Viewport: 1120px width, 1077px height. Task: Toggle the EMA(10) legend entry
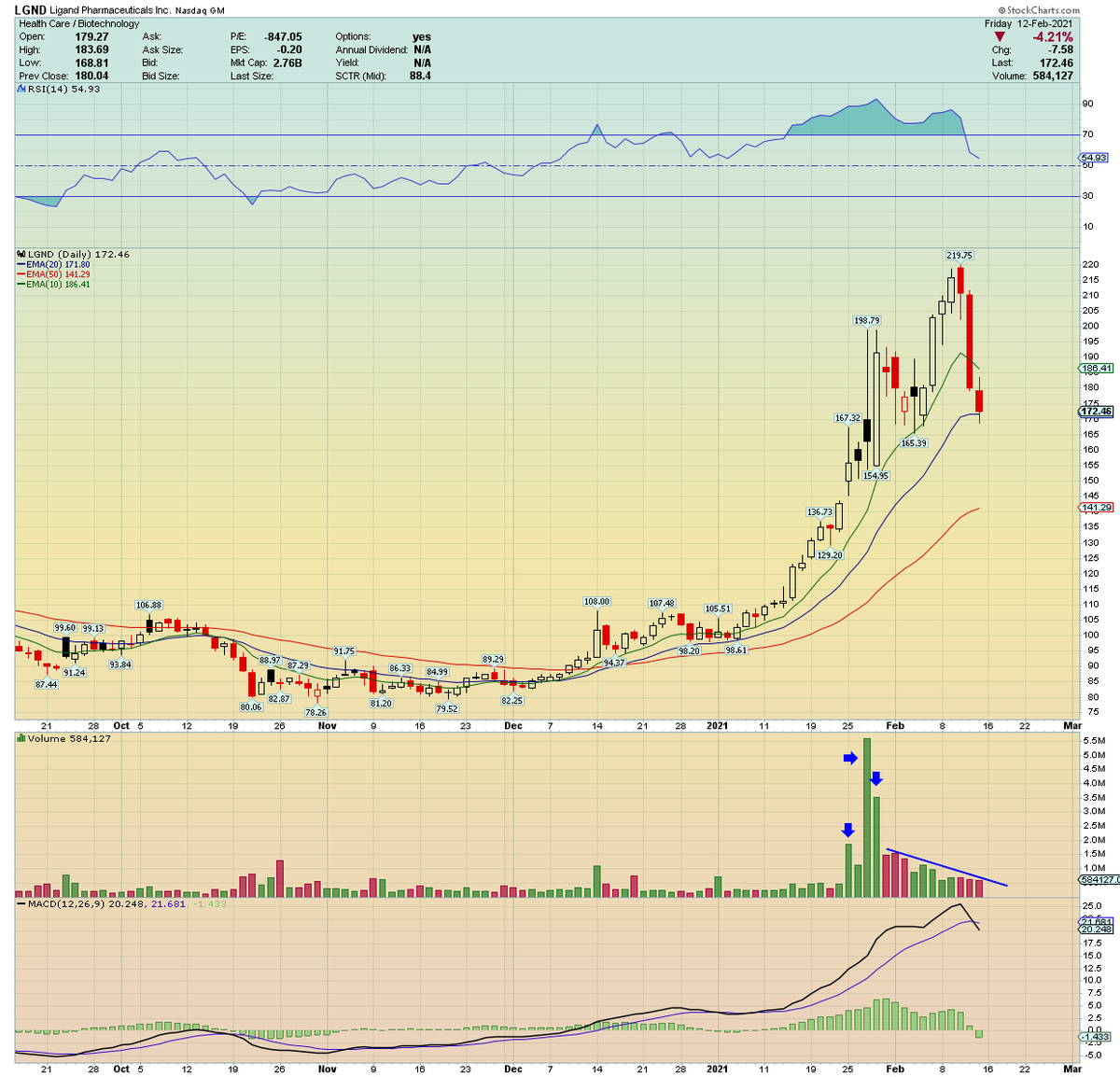58,287
